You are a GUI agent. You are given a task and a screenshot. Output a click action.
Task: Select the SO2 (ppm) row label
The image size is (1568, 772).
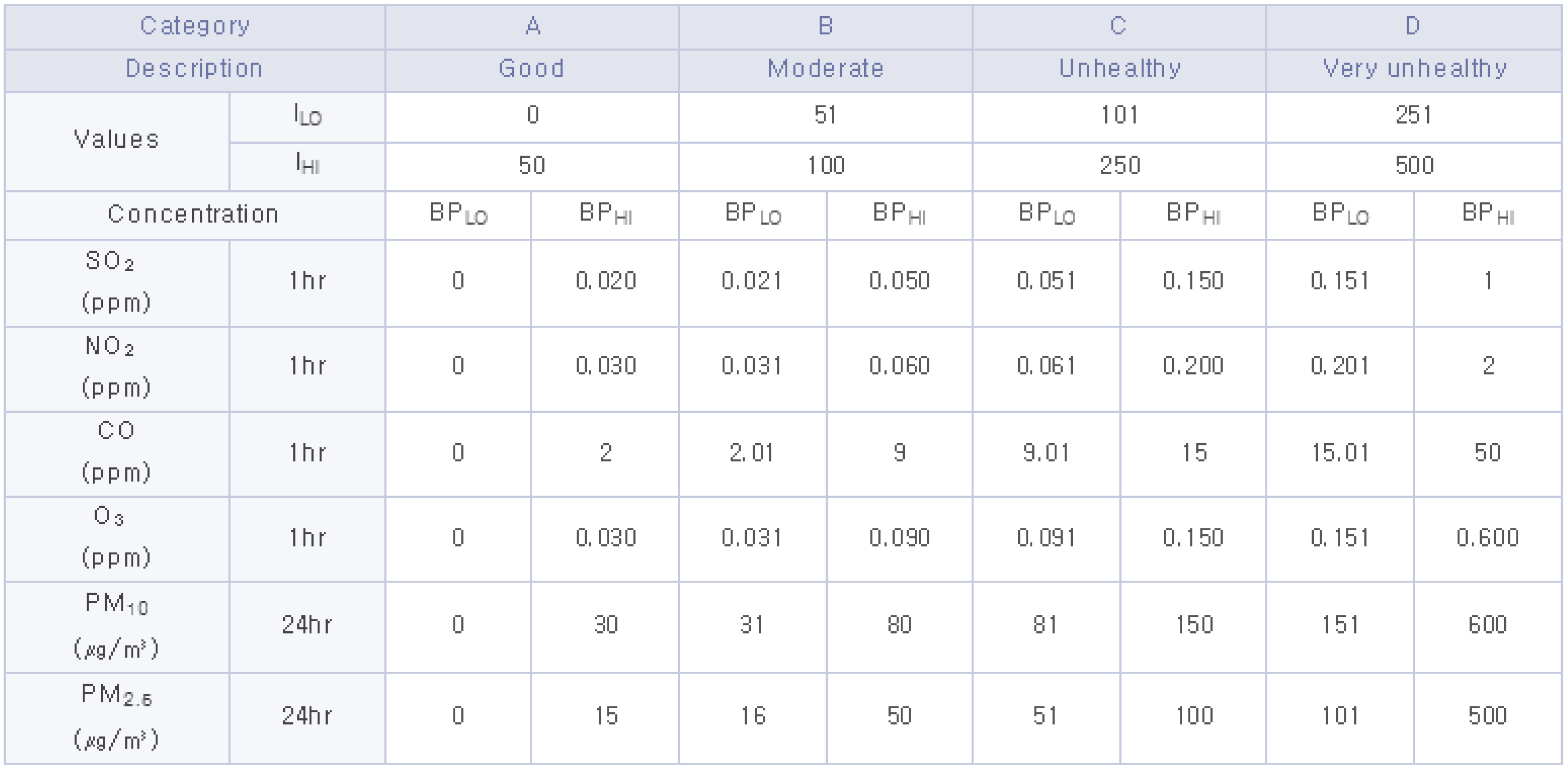click(116, 282)
